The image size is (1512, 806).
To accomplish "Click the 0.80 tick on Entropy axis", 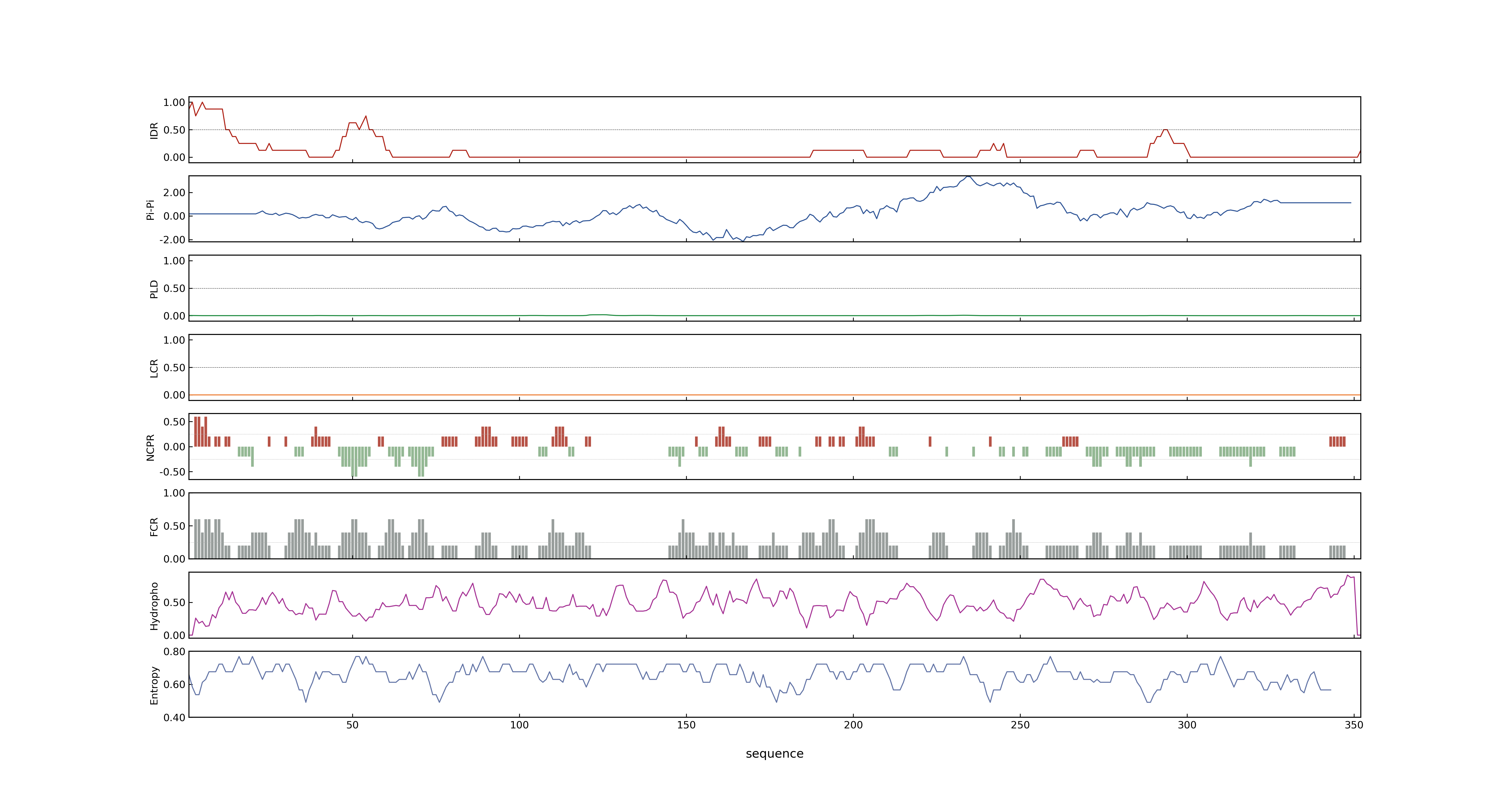I will pyautogui.click(x=174, y=652).
